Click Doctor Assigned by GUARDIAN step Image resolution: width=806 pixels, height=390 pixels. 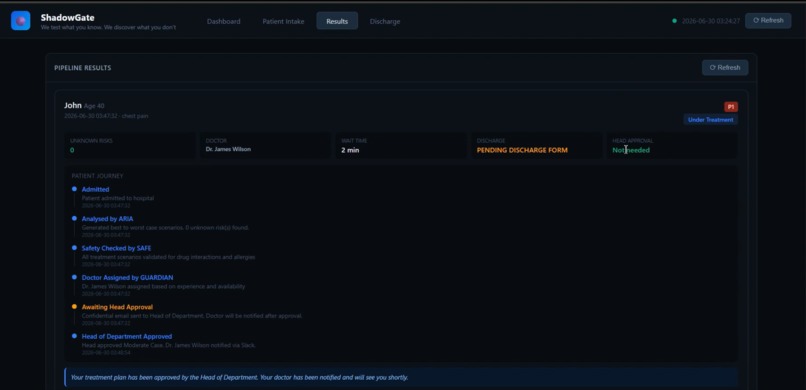[127, 277]
